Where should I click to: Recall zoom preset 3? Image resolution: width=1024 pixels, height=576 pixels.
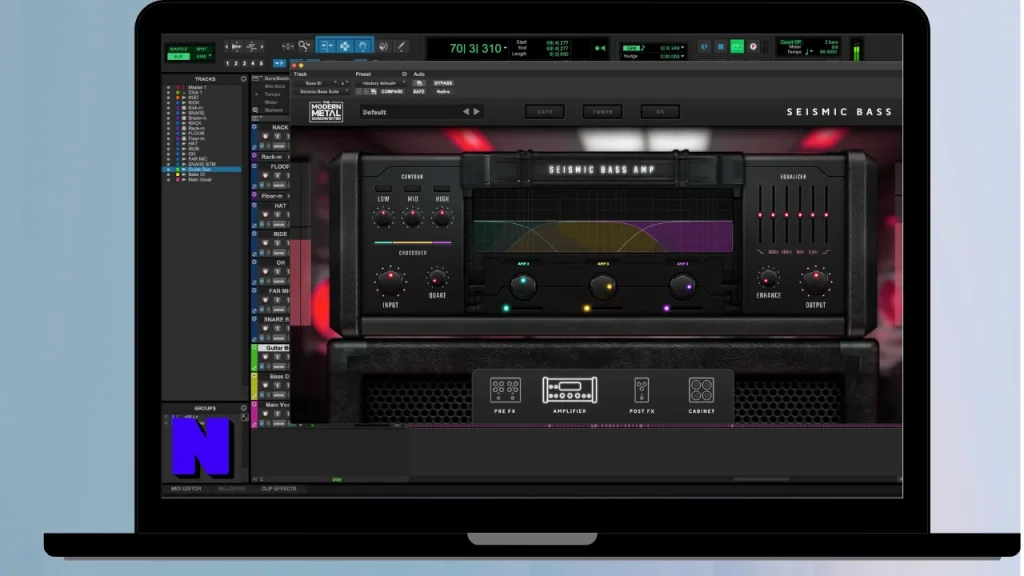tap(244, 63)
